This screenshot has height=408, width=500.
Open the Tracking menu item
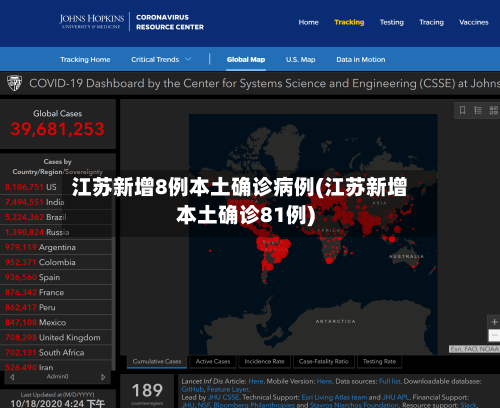coord(349,22)
